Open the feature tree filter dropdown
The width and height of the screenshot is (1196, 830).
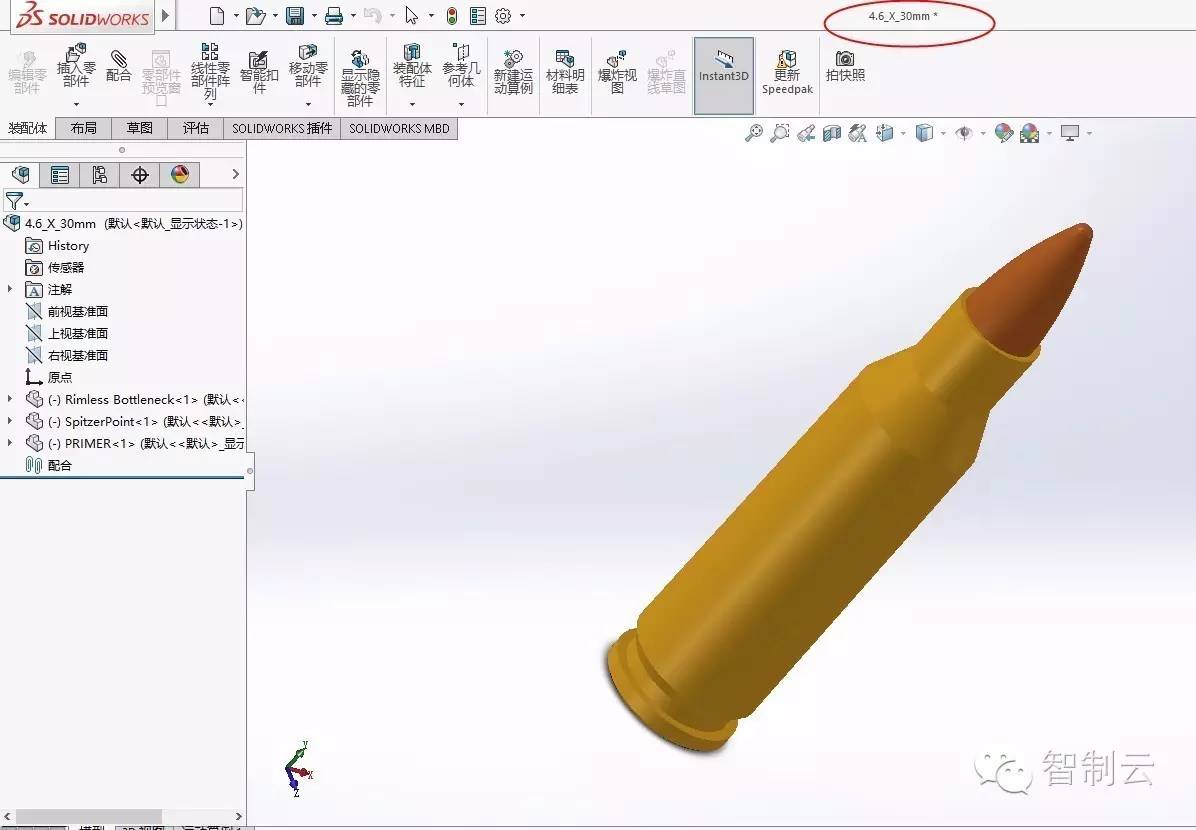tap(17, 201)
